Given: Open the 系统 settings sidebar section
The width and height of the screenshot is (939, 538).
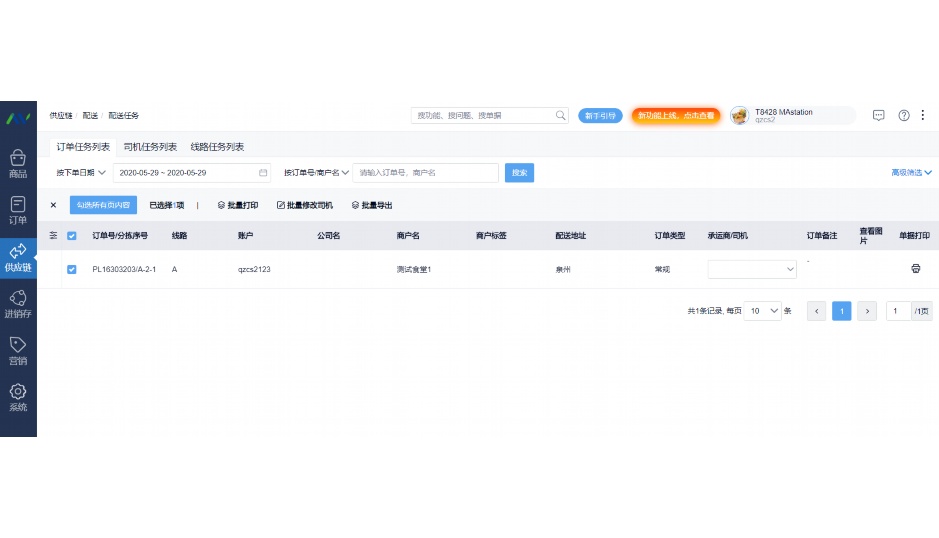Looking at the screenshot, I should [18, 398].
